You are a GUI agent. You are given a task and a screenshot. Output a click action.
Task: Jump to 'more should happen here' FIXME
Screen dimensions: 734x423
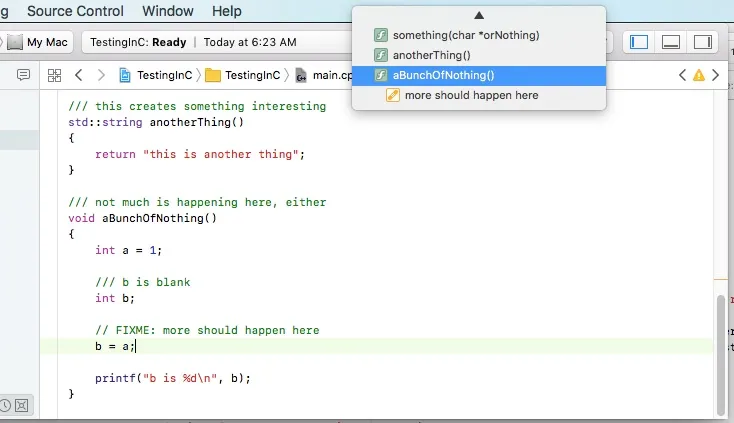[479, 95]
